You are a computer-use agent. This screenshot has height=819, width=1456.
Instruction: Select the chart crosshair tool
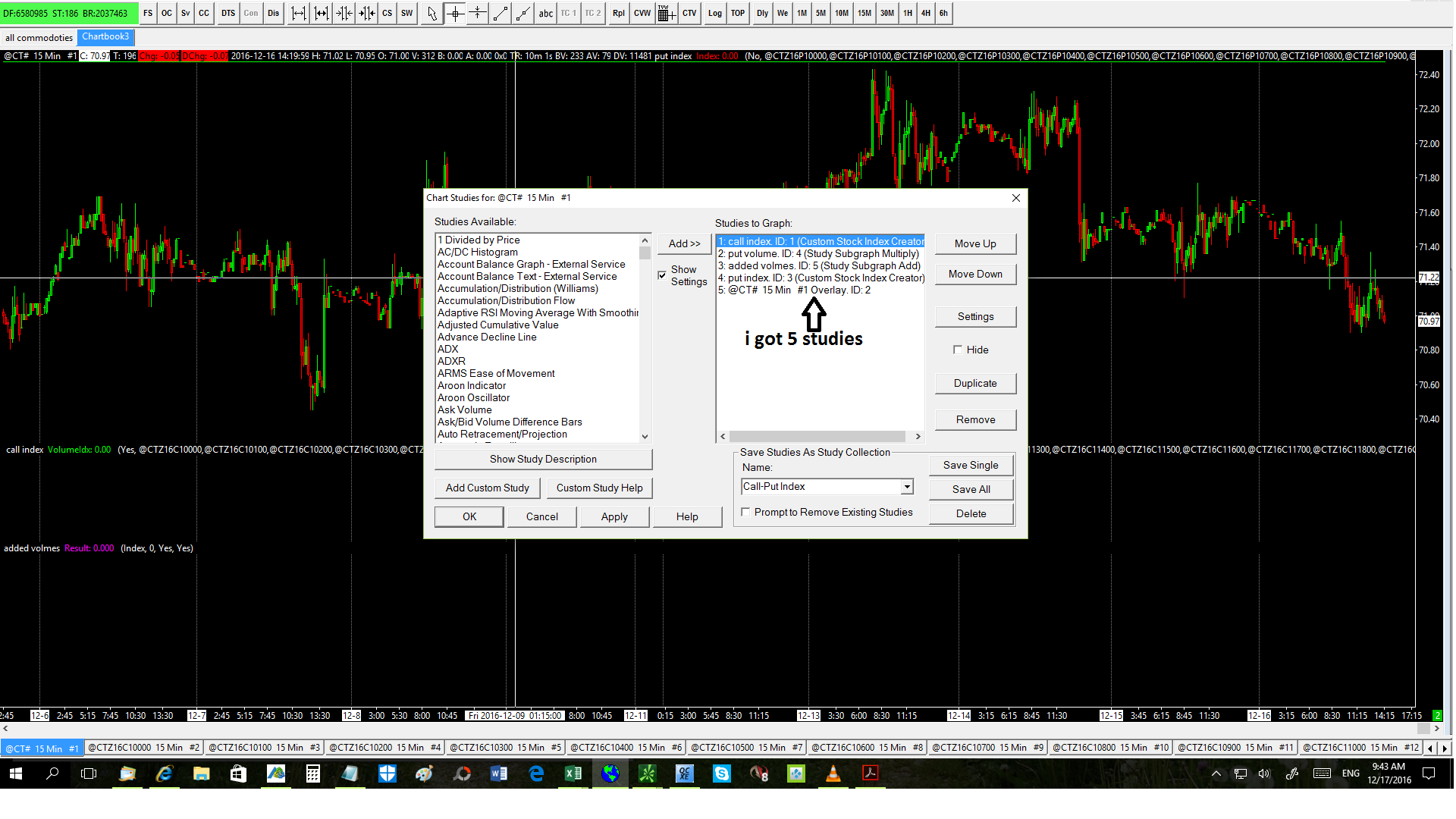(455, 13)
